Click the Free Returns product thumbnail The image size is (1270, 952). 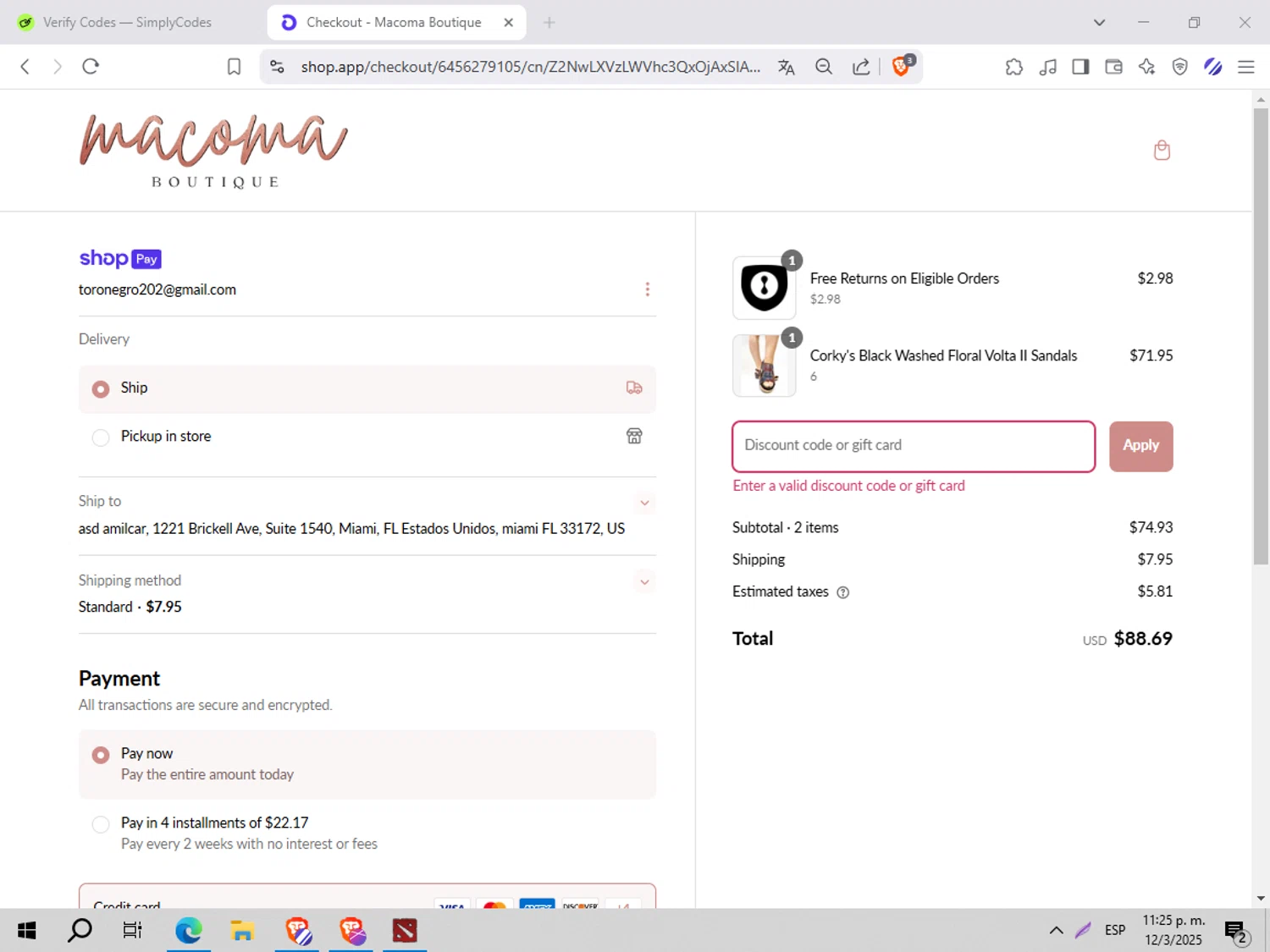(764, 288)
